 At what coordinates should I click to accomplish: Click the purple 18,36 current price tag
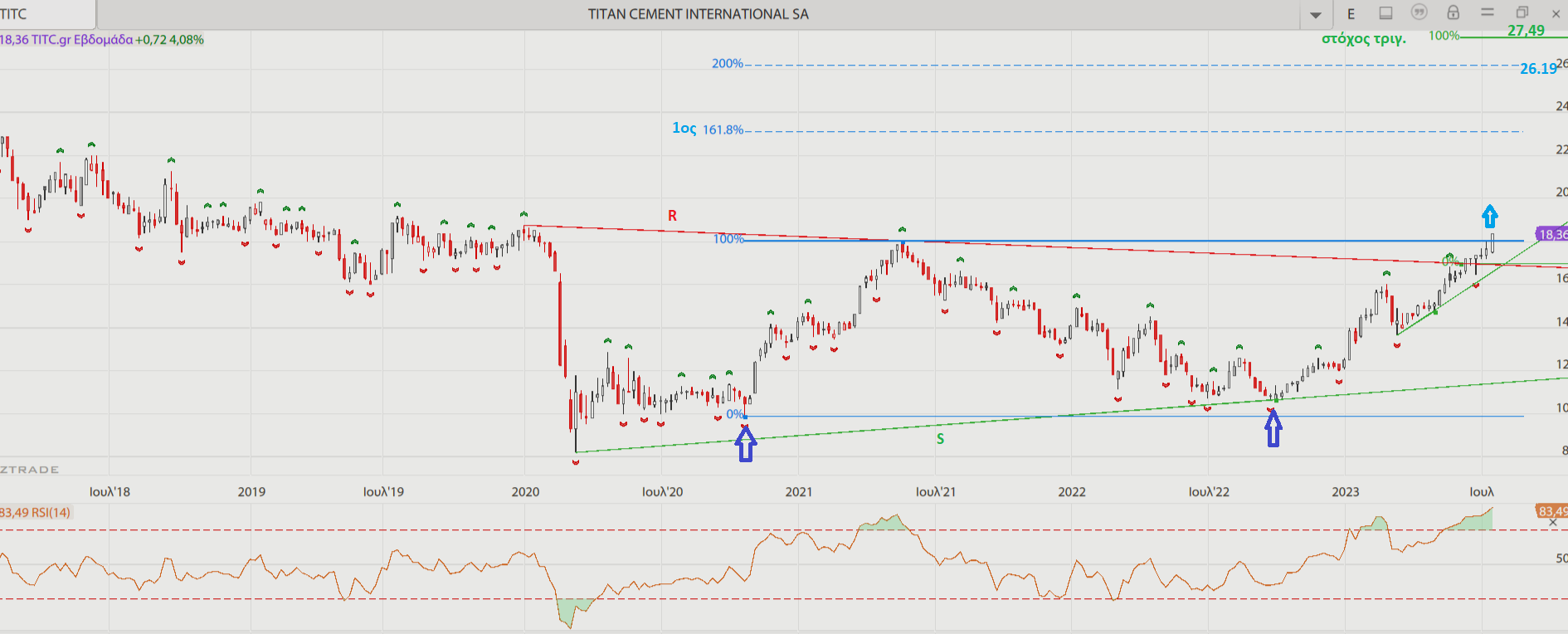click(1551, 235)
